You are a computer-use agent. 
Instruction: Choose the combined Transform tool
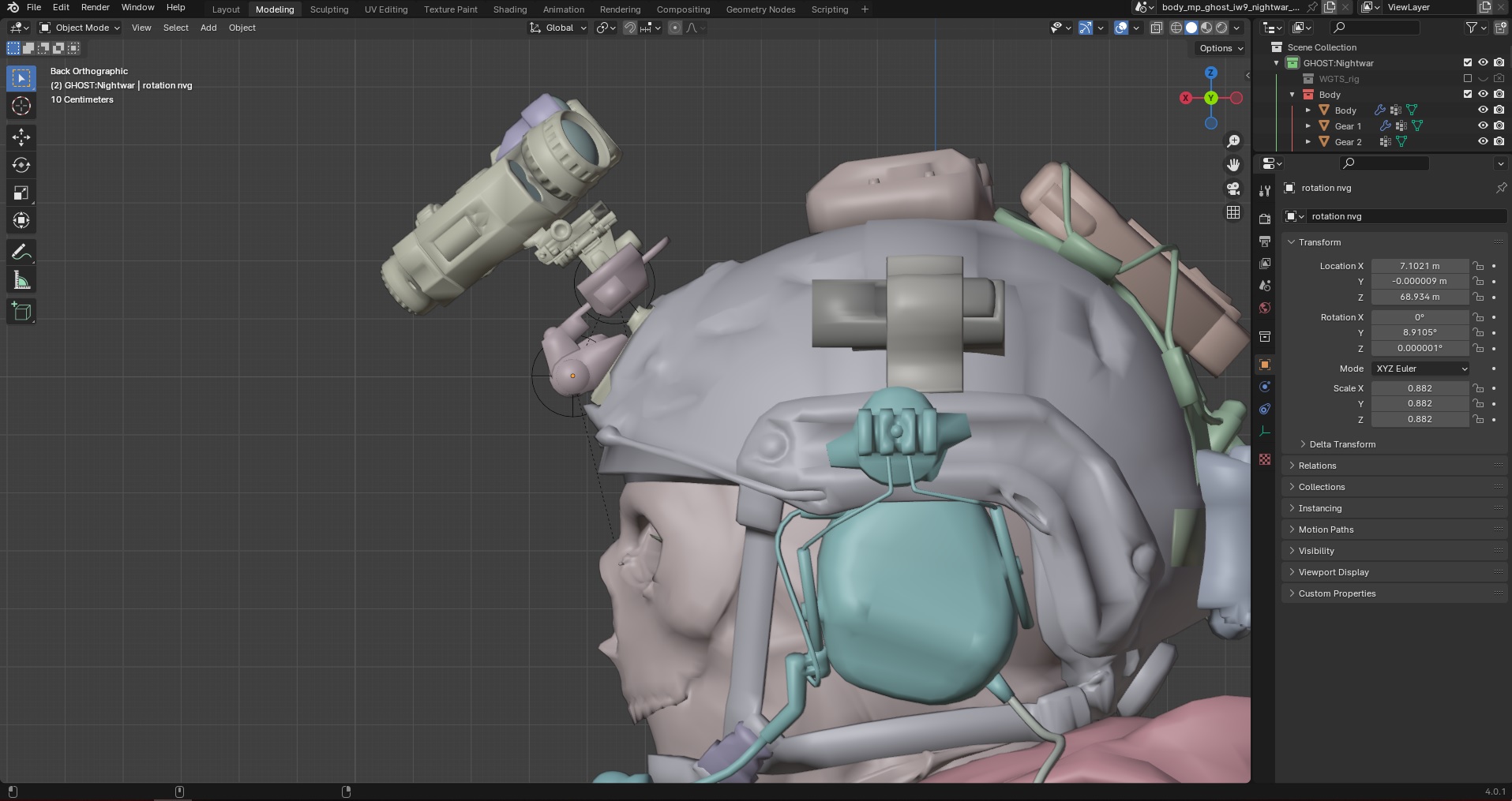click(21, 220)
